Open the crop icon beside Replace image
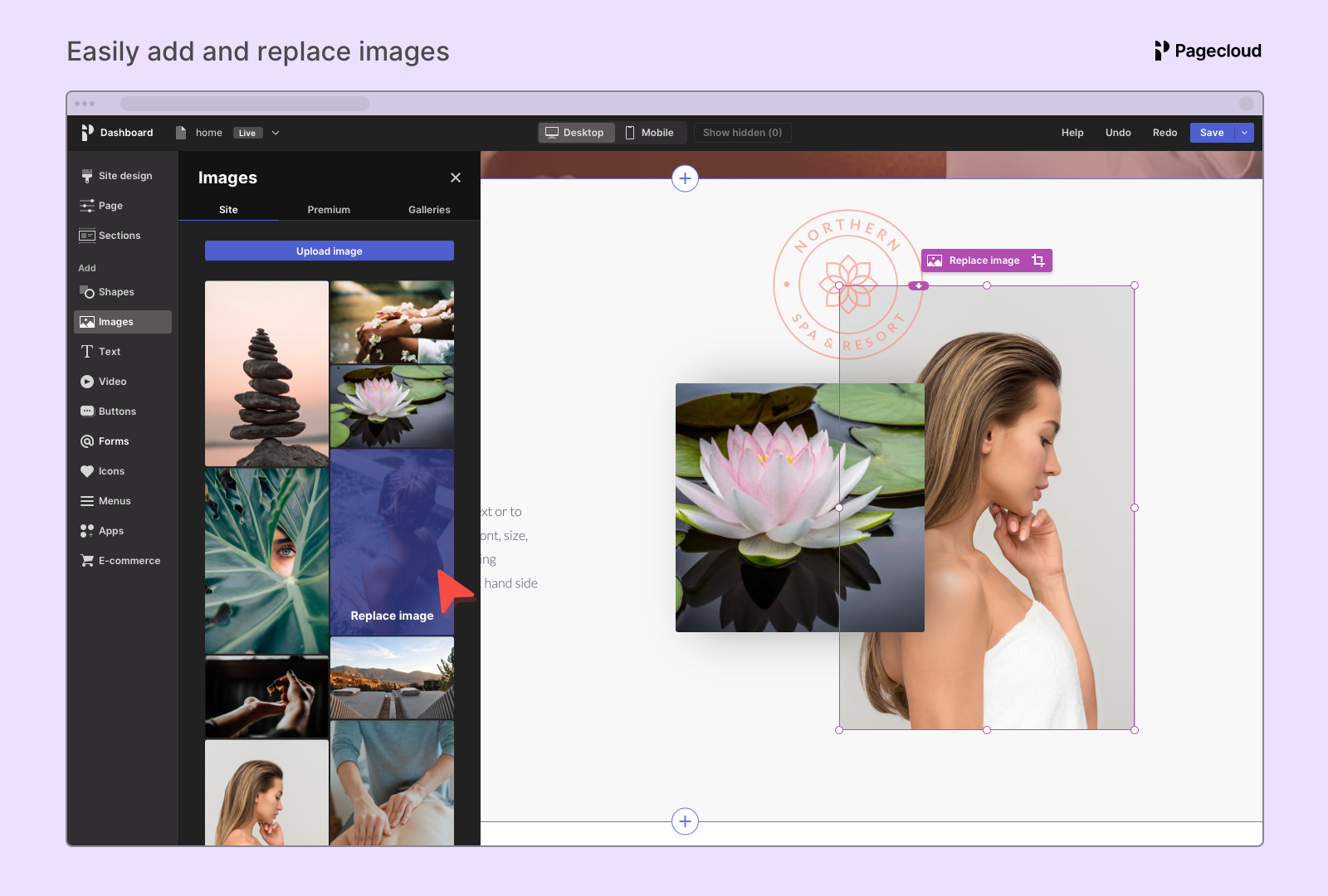This screenshot has height=896, width=1328. pyautogui.click(x=1038, y=260)
